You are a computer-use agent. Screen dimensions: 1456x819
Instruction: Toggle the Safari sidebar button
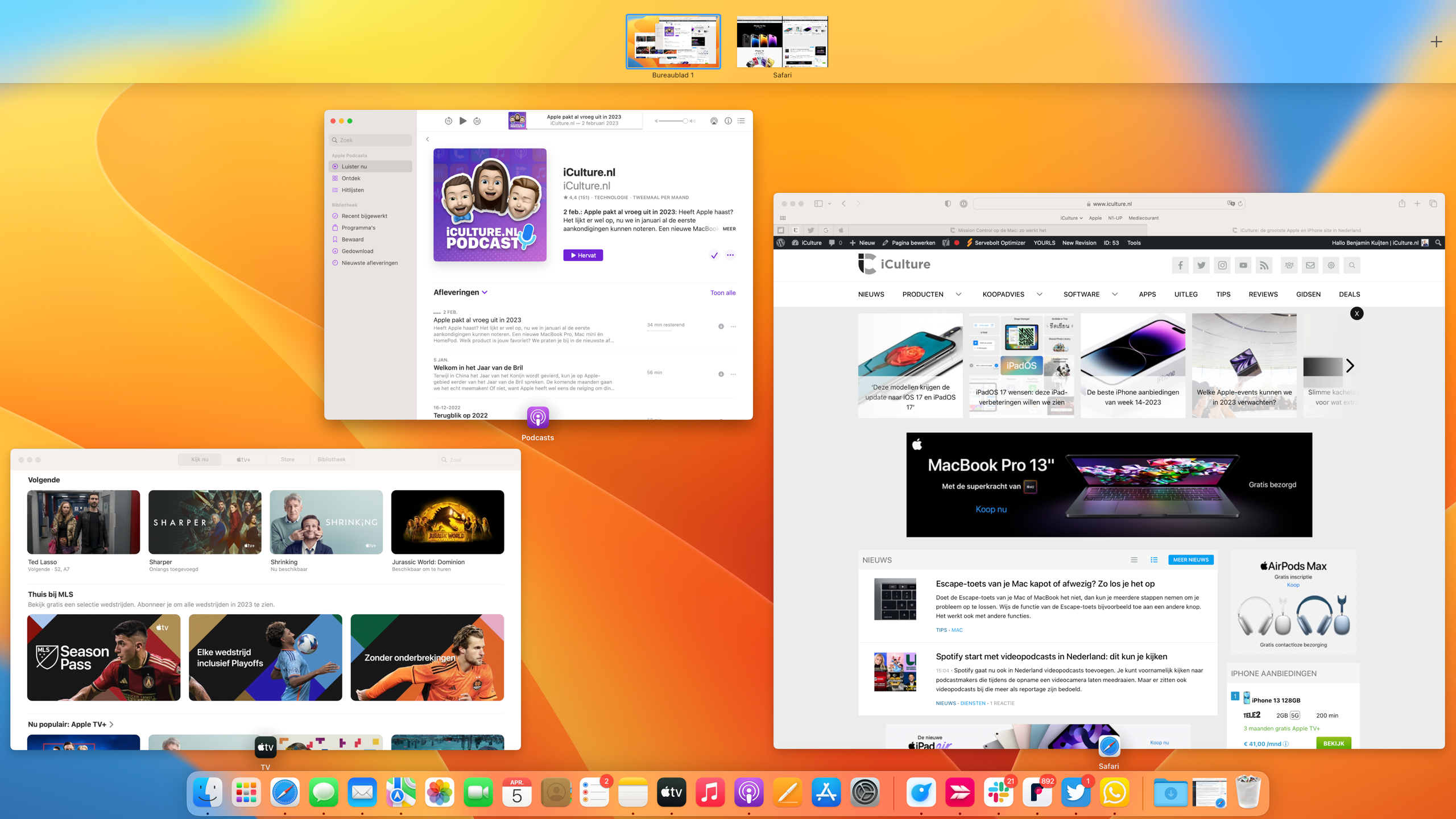click(818, 204)
